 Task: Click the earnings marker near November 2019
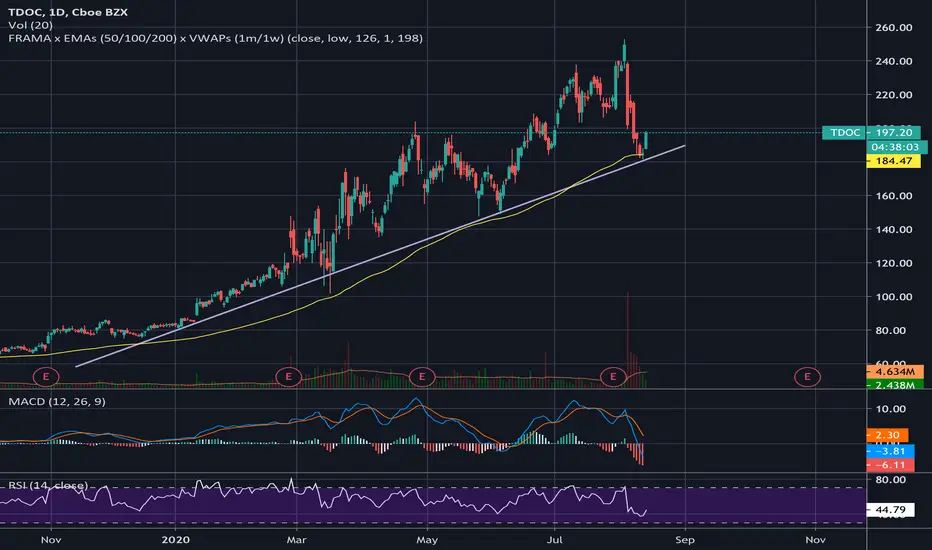[x=46, y=376]
